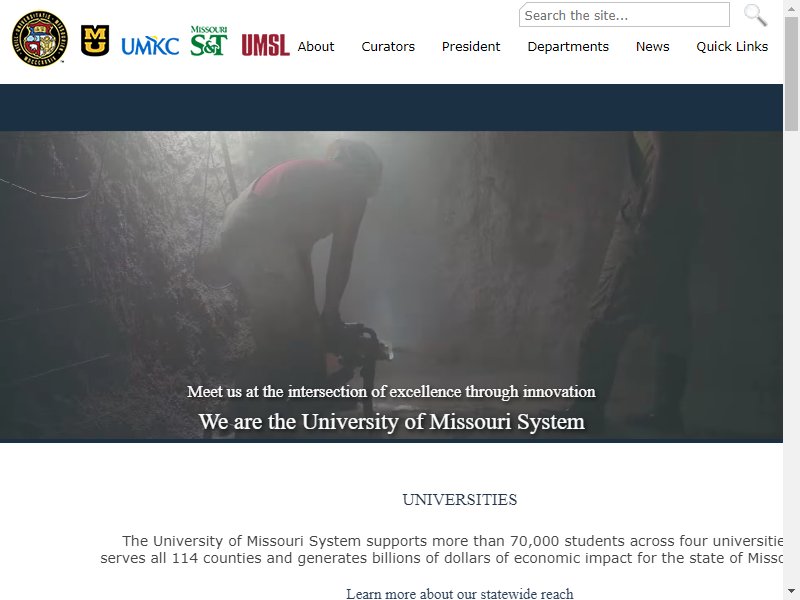The height and width of the screenshot is (600, 800).
Task: Open the Curators menu item
Action: (x=388, y=46)
